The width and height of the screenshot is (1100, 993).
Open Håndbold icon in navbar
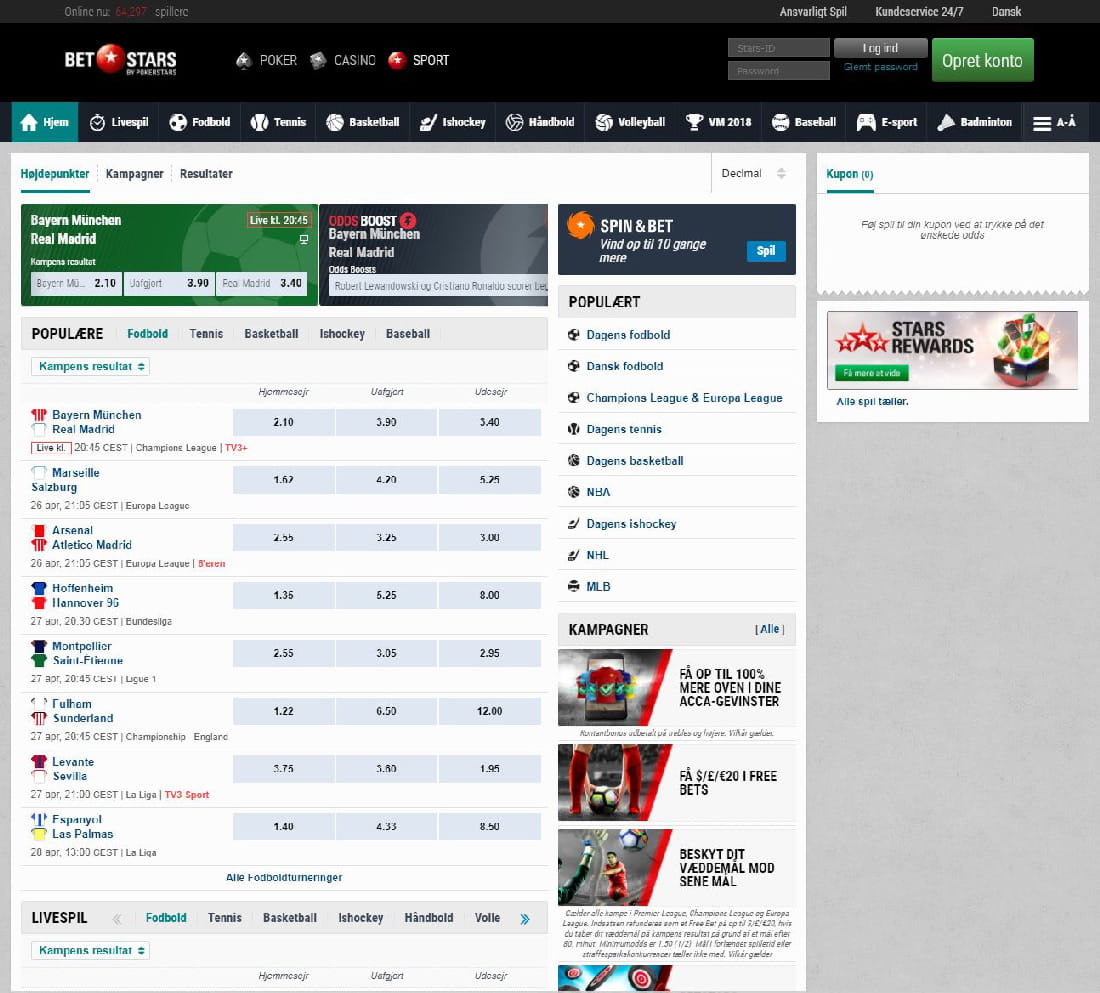point(514,122)
